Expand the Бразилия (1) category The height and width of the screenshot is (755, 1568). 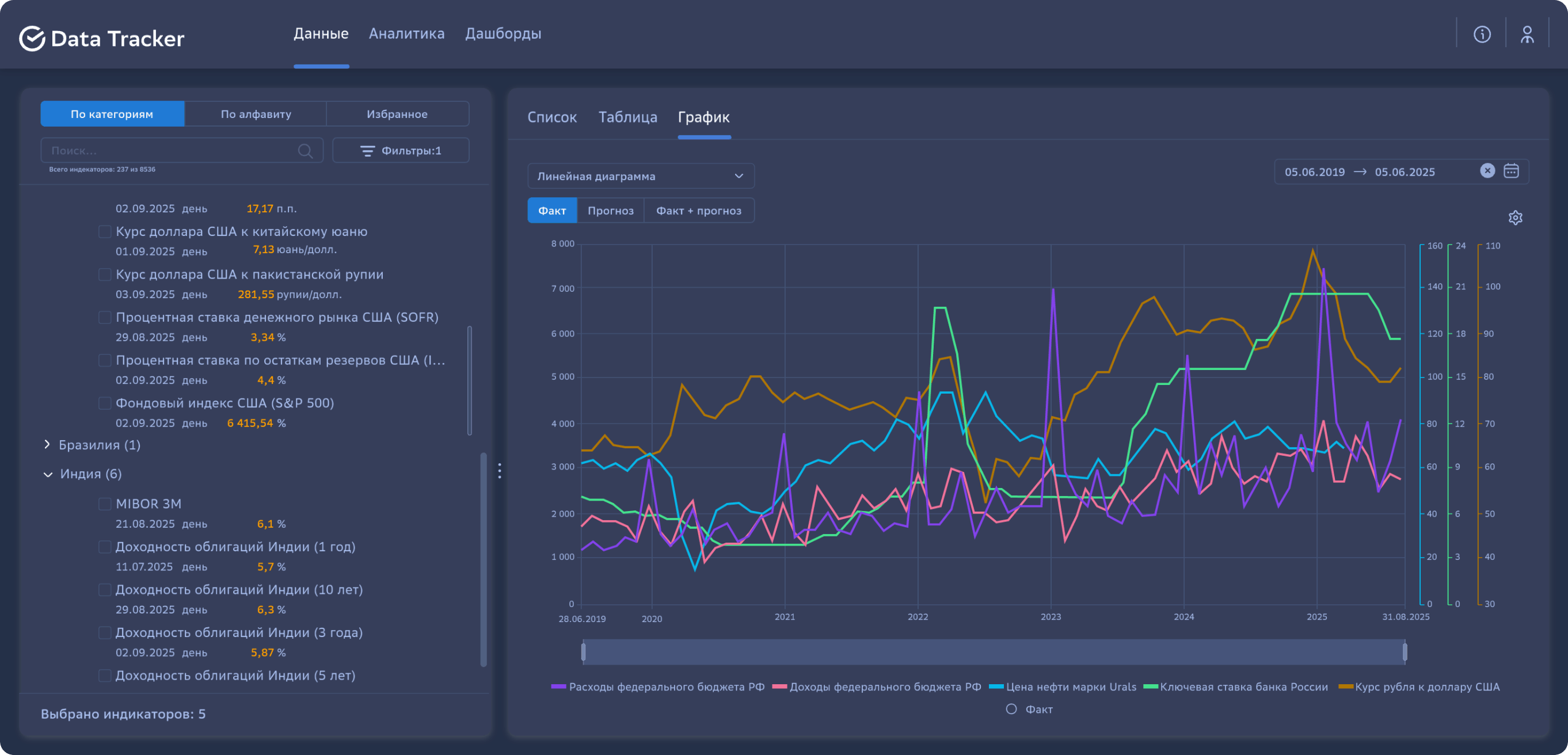click(47, 445)
